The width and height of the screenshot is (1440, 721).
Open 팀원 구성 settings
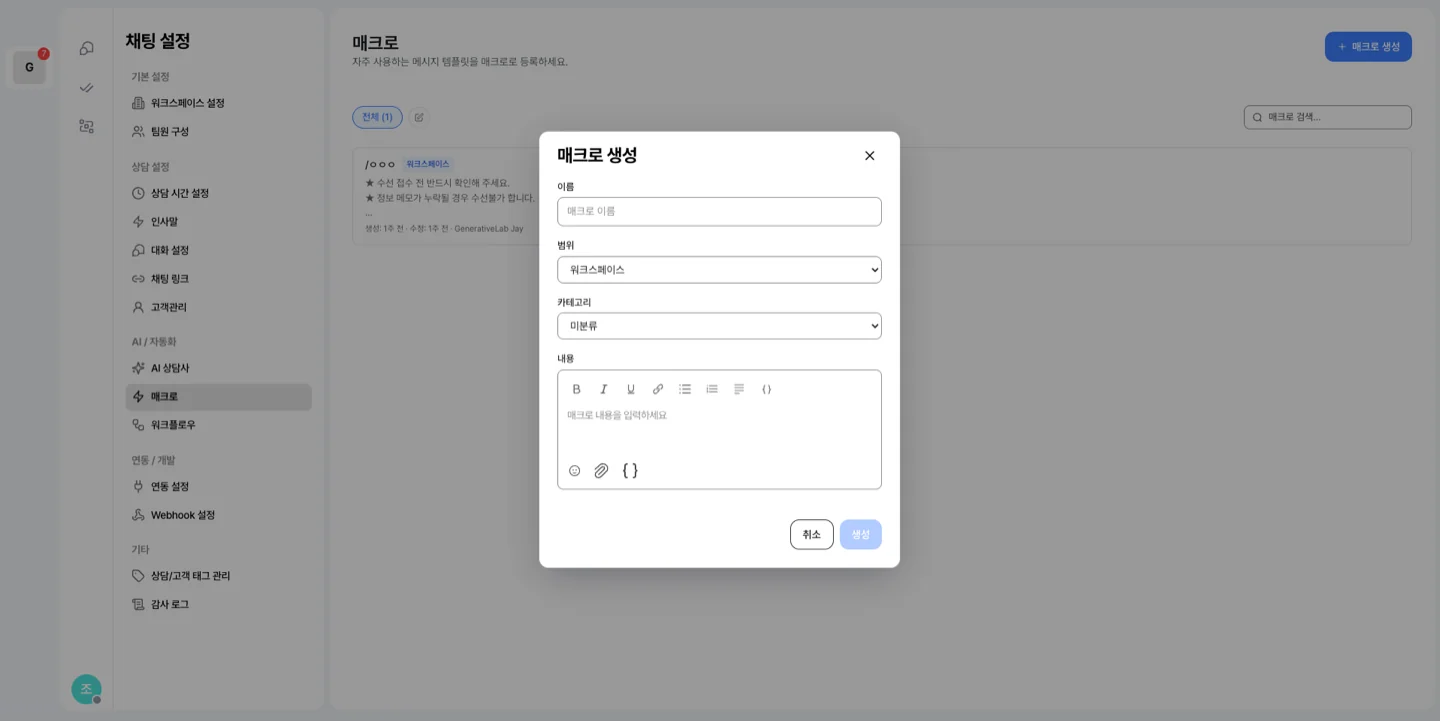[x=218, y=131]
